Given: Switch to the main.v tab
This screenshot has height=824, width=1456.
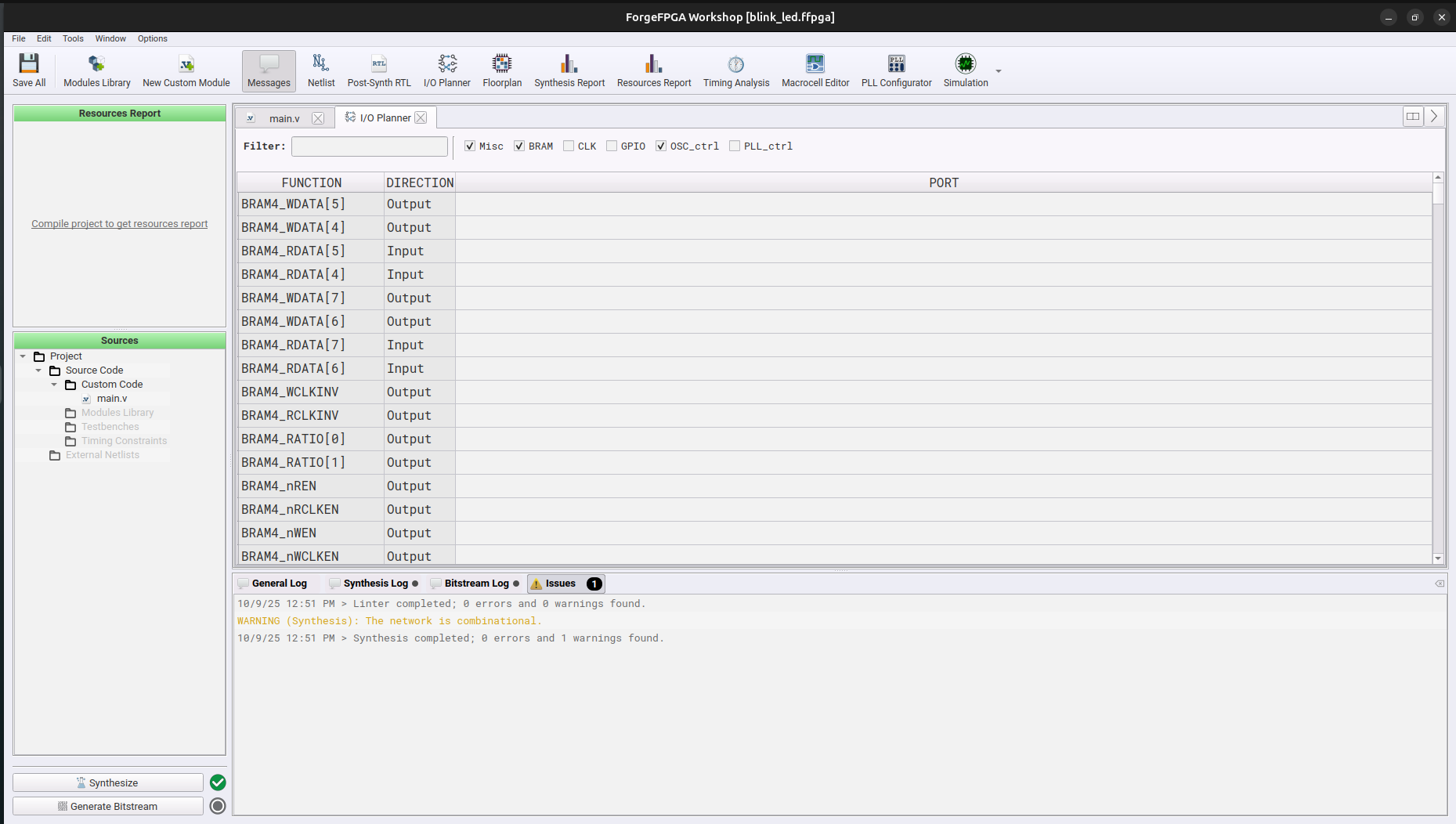Looking at the screenshot, I should (284, 118).
